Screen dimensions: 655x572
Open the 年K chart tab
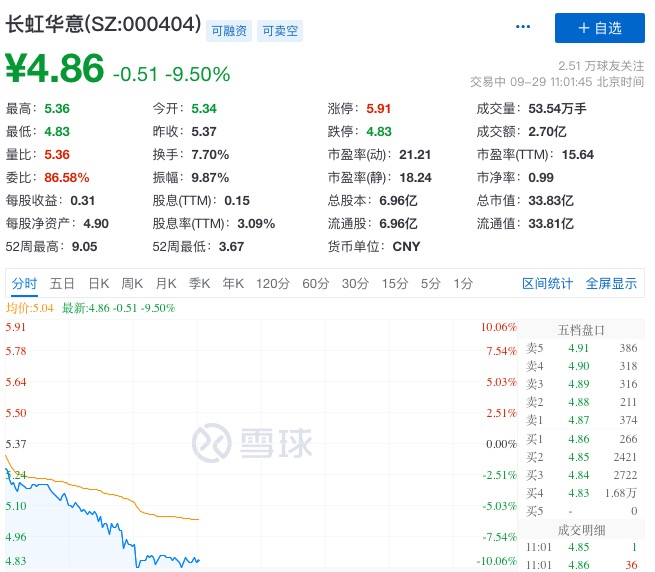[x=233, y=284]
